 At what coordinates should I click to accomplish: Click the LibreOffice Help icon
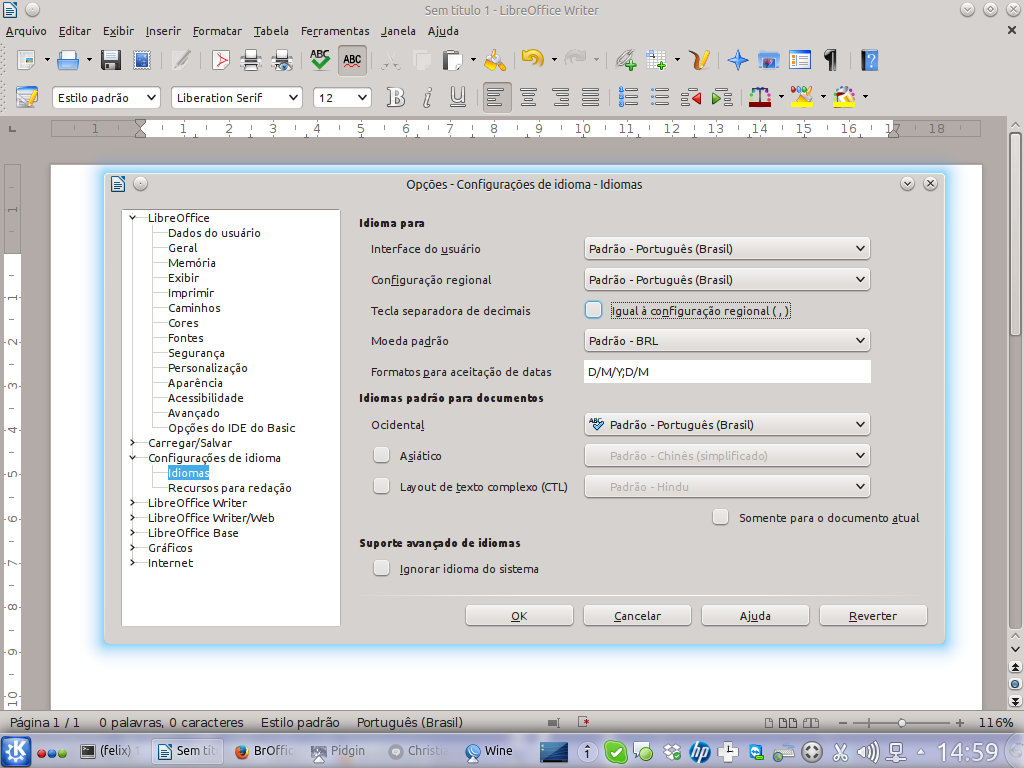(869, 60)
